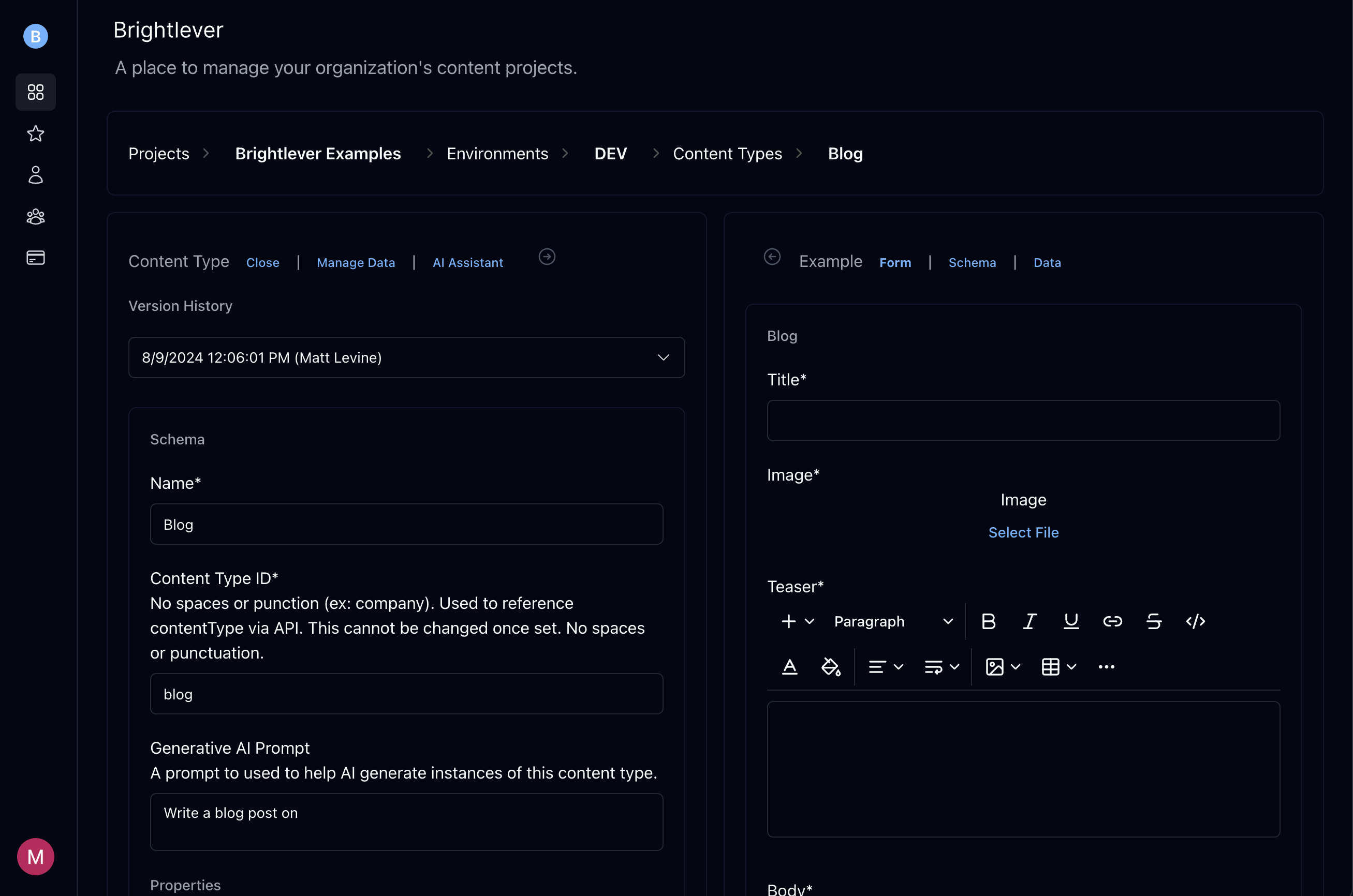Toggle inline code in Teaser editor
The image size is (1353, 896).
click(x=1195, y=621)
